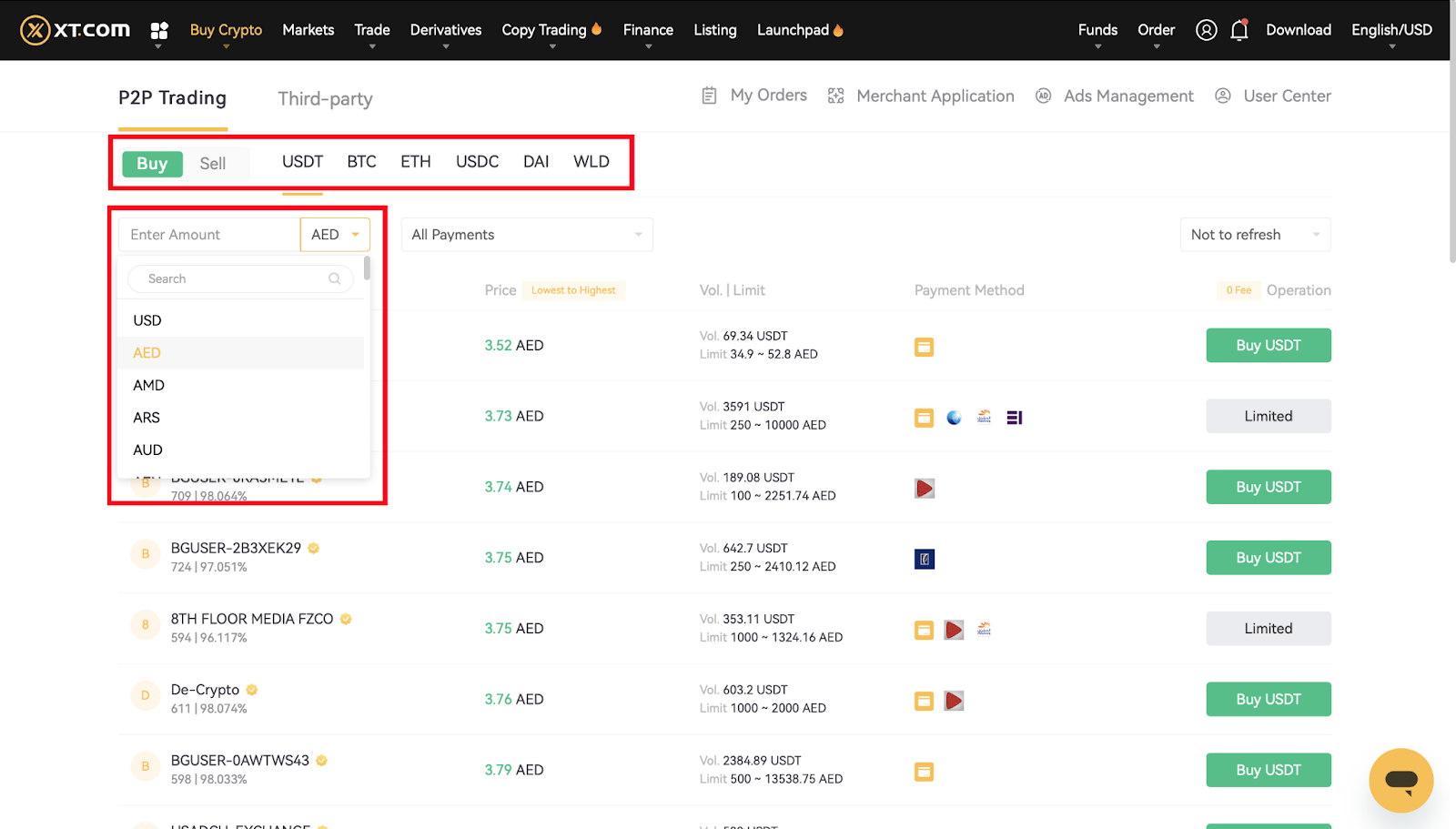Toggle price sort Lowest to Highest
Screen dimensions: 1456x829
pos(573,290)
